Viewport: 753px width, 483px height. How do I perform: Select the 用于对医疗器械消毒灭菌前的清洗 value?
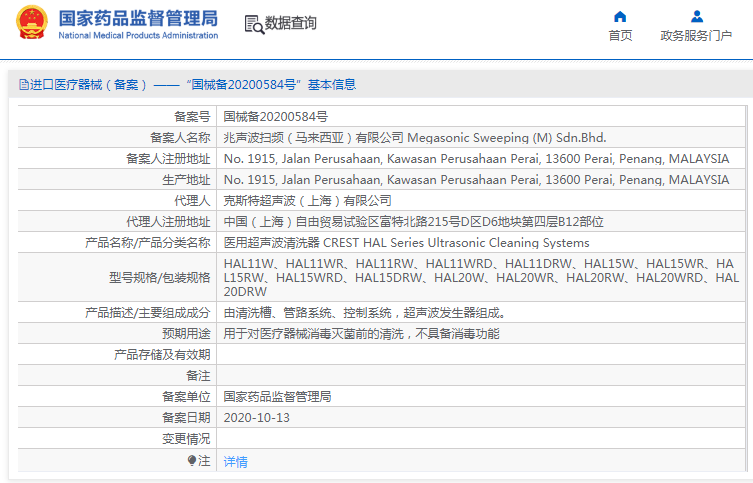[361, 334]
